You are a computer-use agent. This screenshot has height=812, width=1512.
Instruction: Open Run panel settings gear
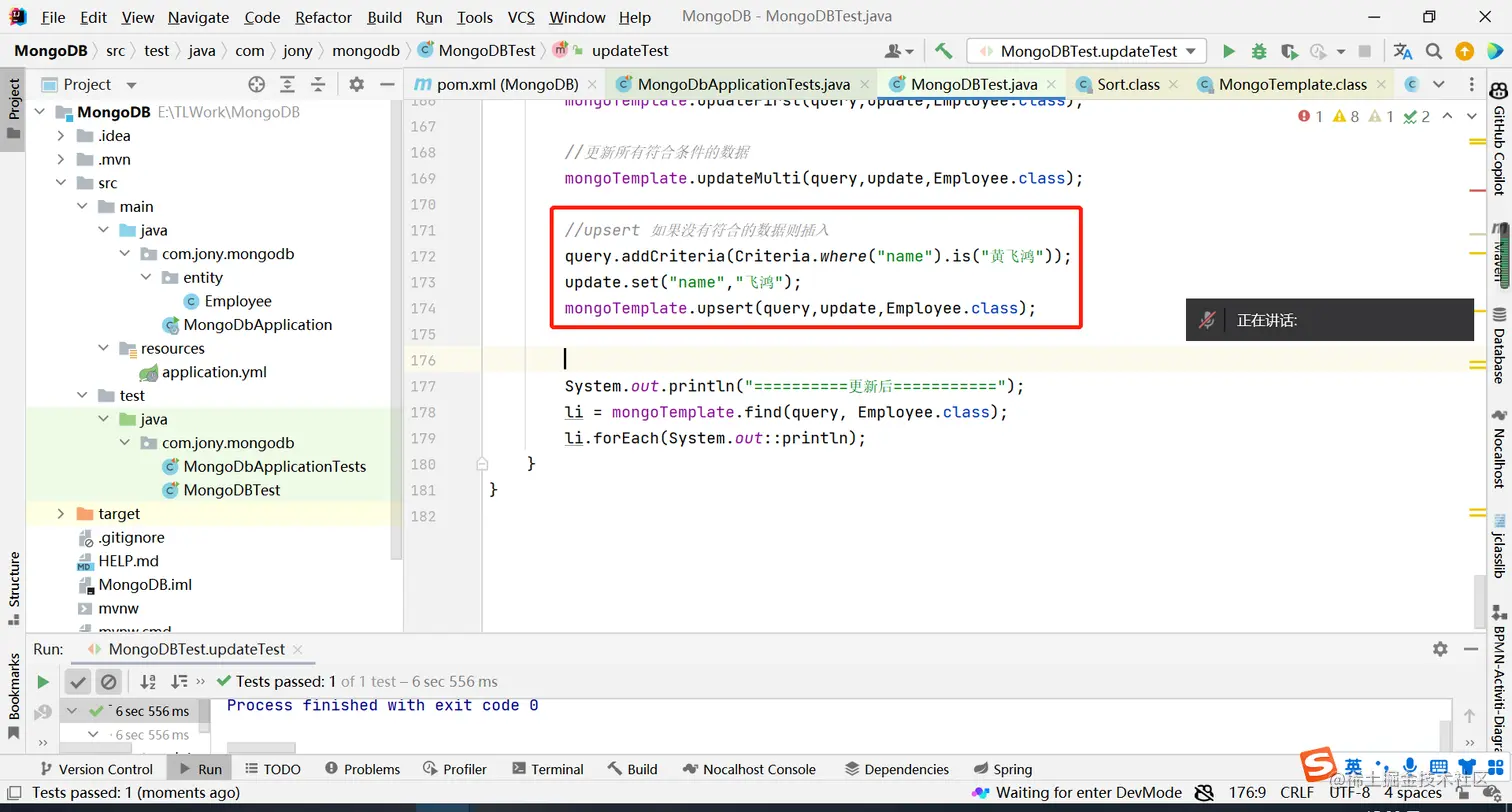(x=1440, y=649)
